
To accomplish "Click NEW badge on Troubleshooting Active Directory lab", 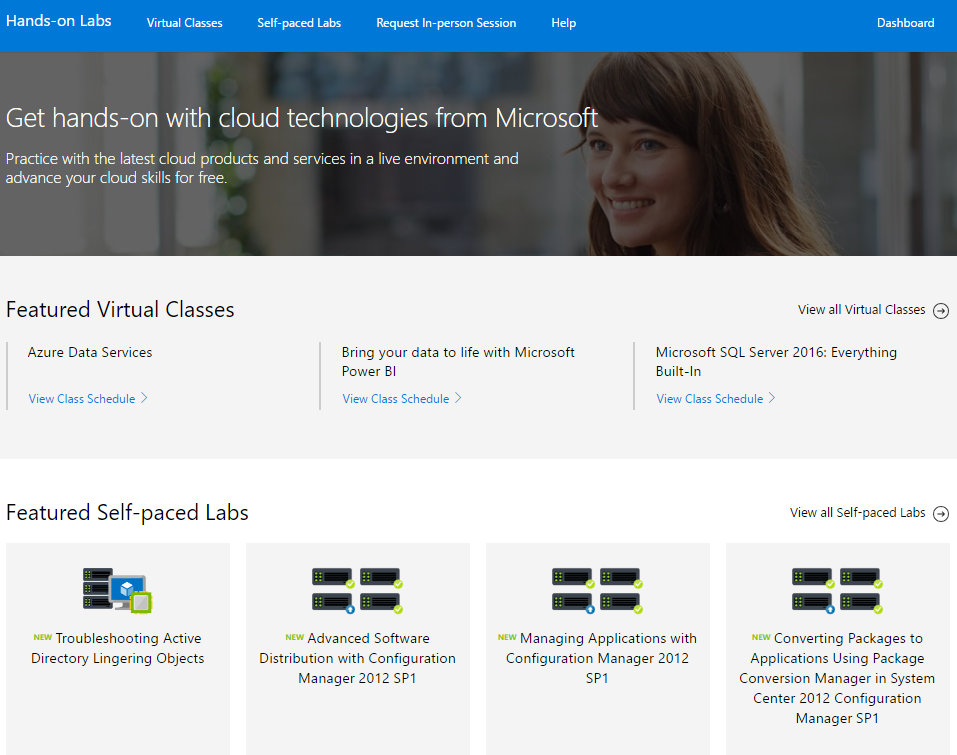I will tap(43, 637).
